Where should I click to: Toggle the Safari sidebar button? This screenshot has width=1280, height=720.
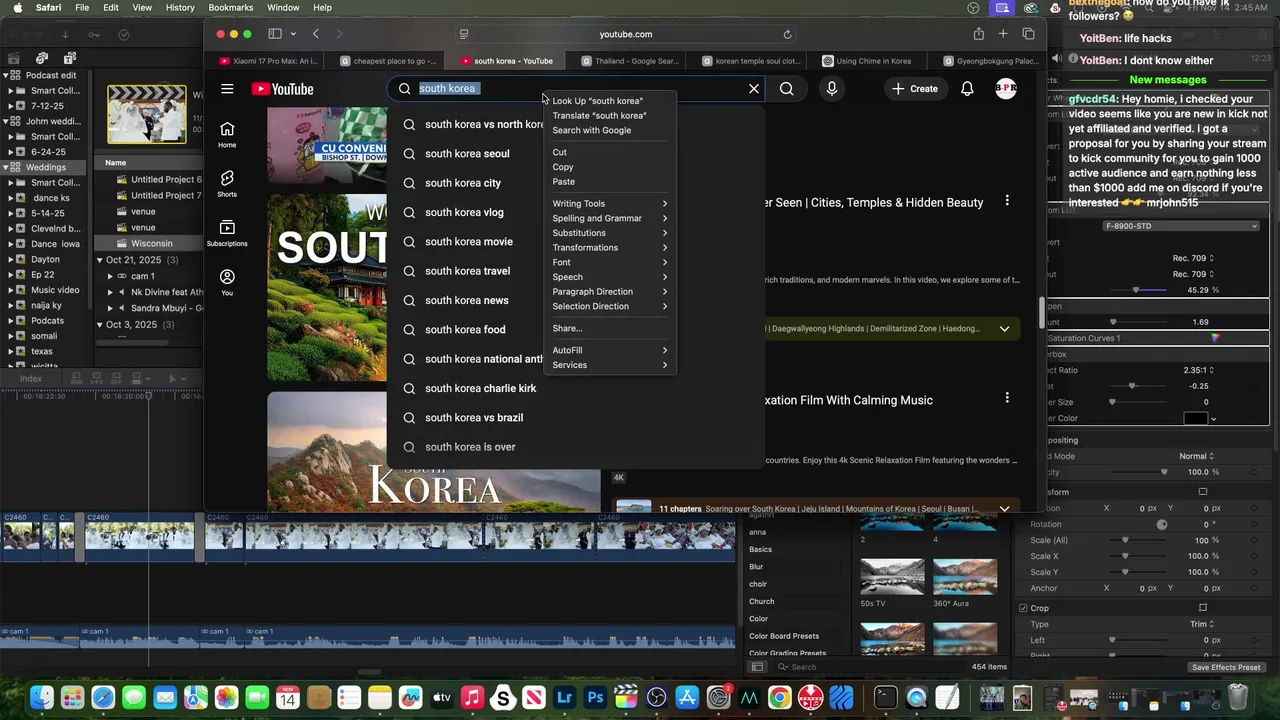pyautogui.click(x=275, y=34)
